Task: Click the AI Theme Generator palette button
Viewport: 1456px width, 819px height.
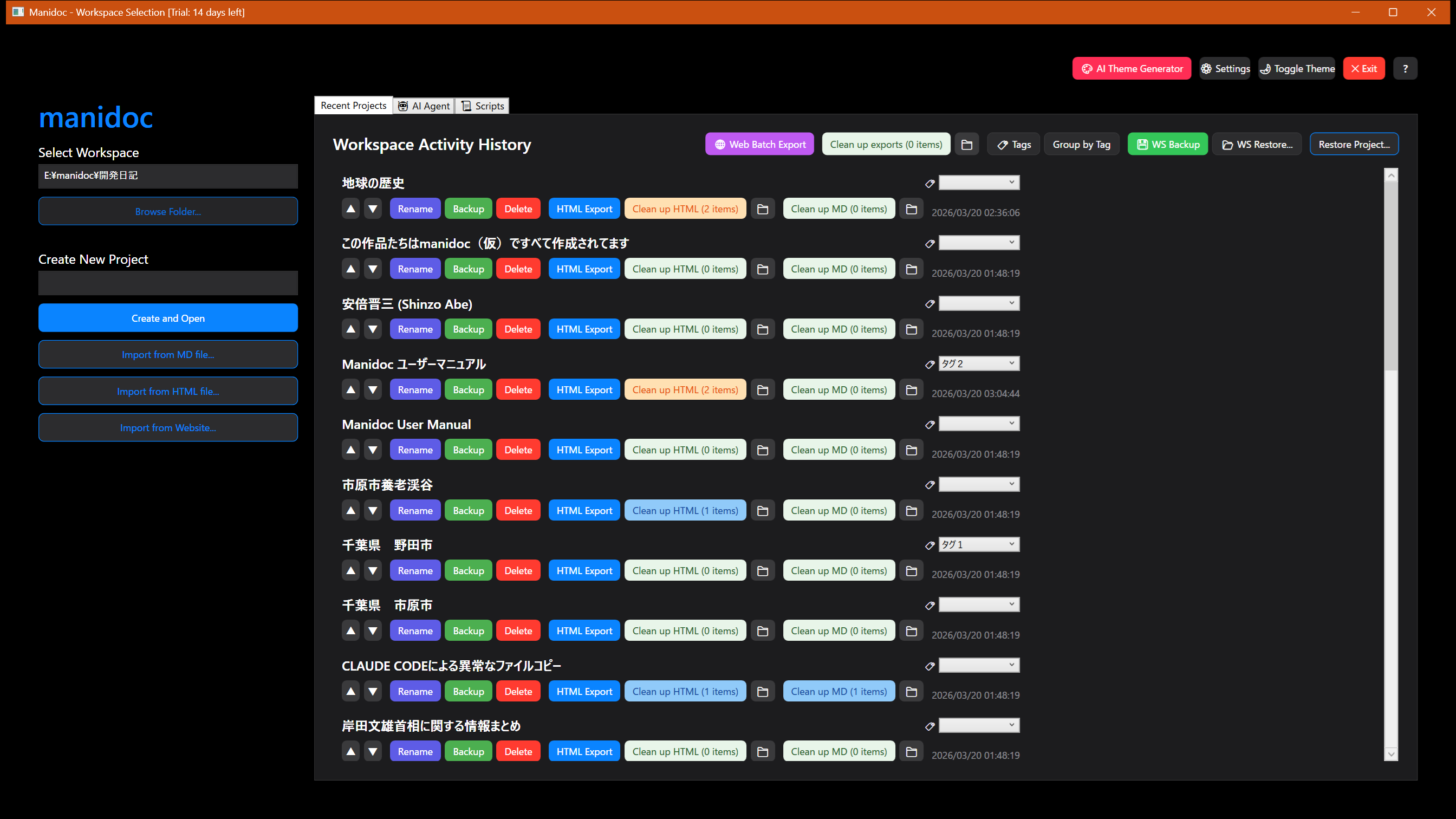Action: 1132,69
